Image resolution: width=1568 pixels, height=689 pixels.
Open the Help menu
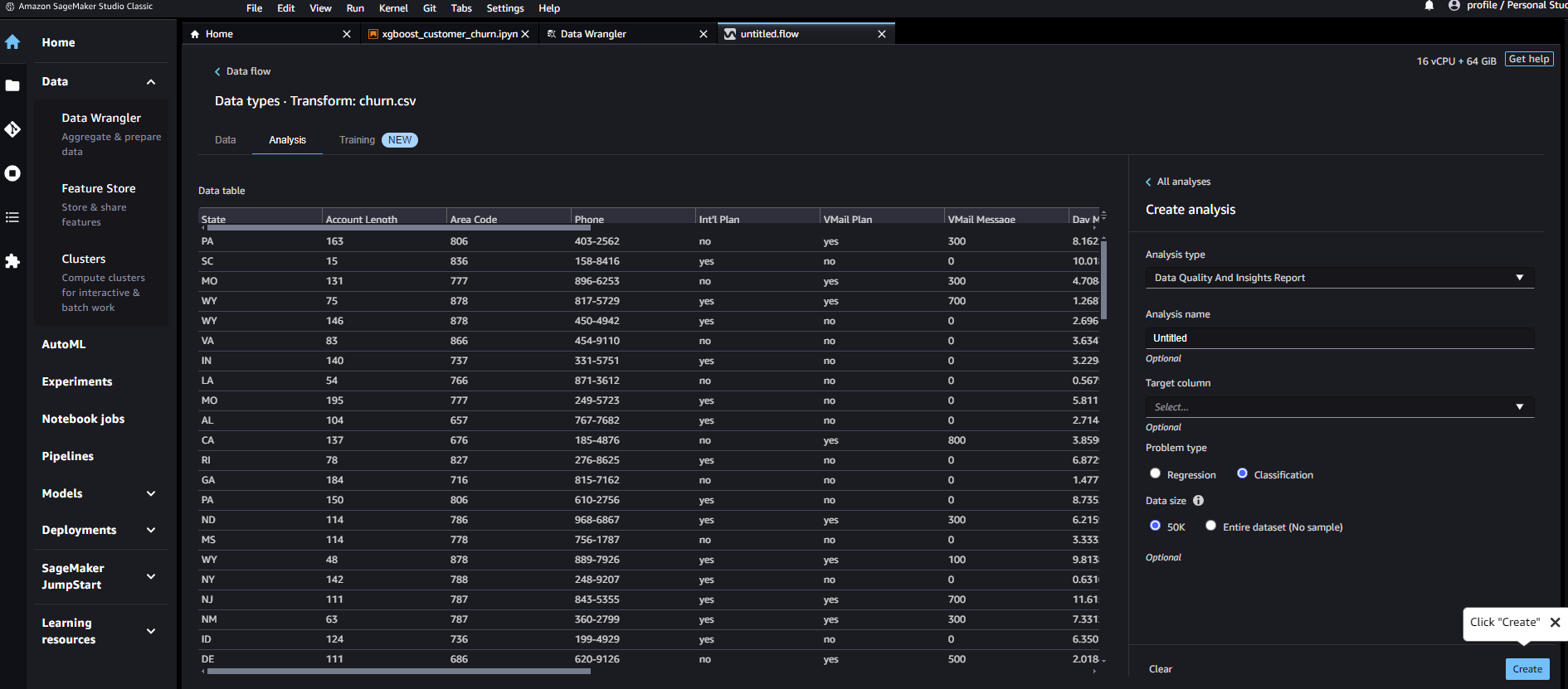pyautogui.click(x=549, y=8)
